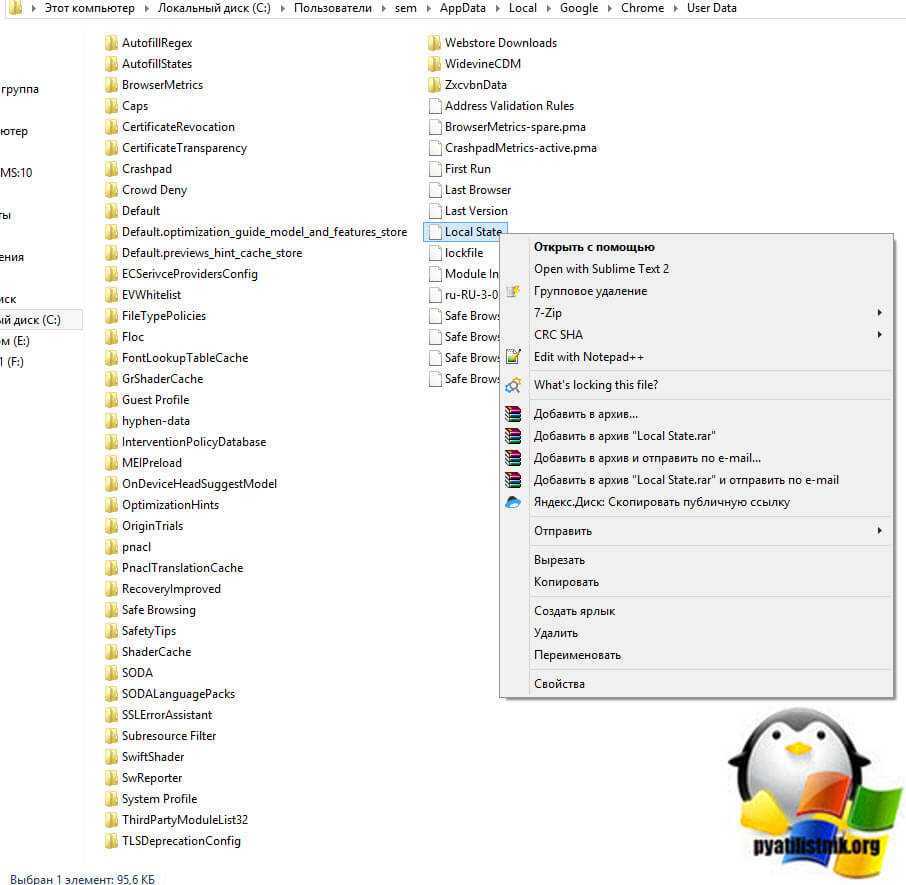
Task: Select the TLSDeprecationConfig folder icon
Action: pos(111,841)
